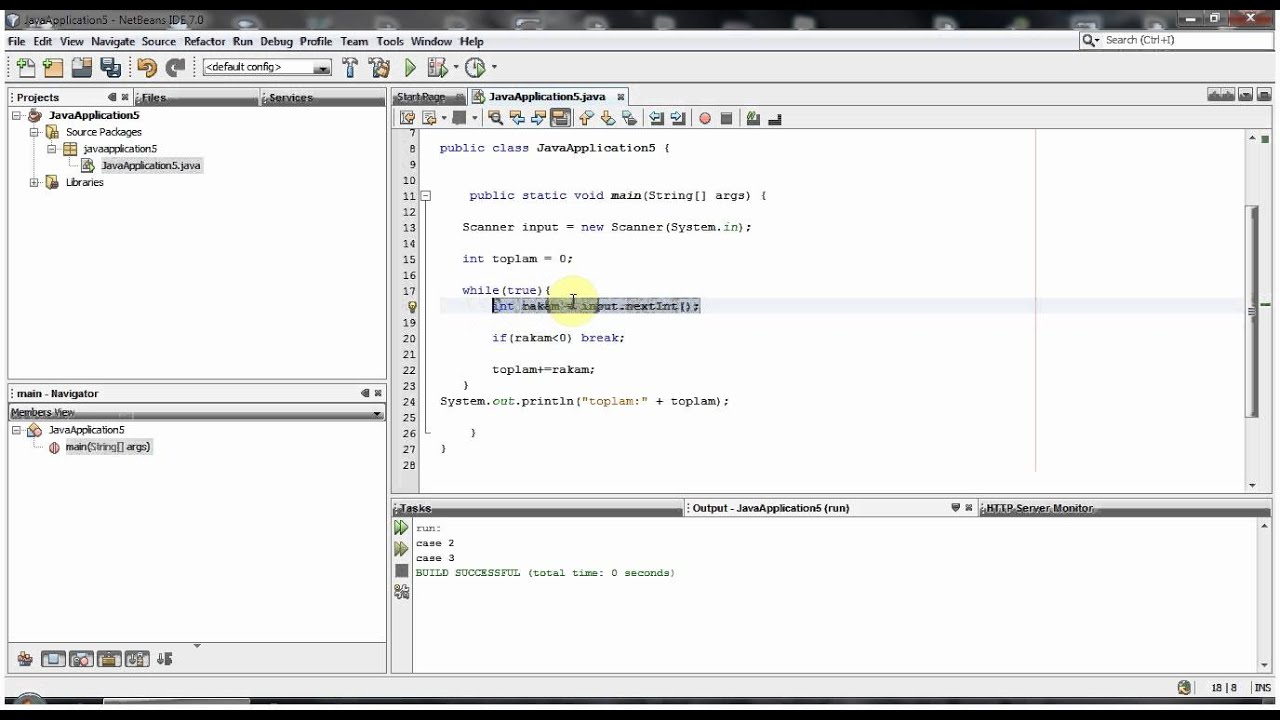Click the New File toolbar icon
This screenshot has width=1280, height=720.
[26, 67]
